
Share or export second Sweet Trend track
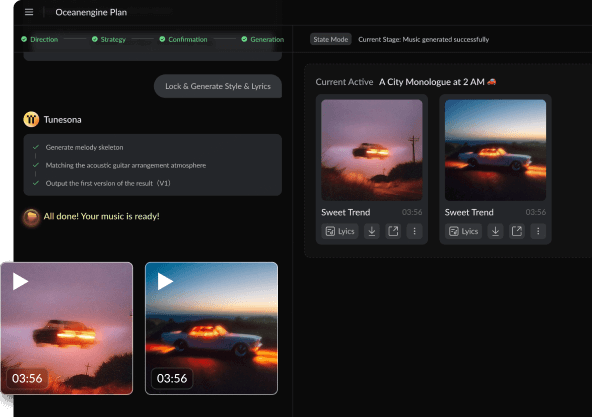pos(516,231)
